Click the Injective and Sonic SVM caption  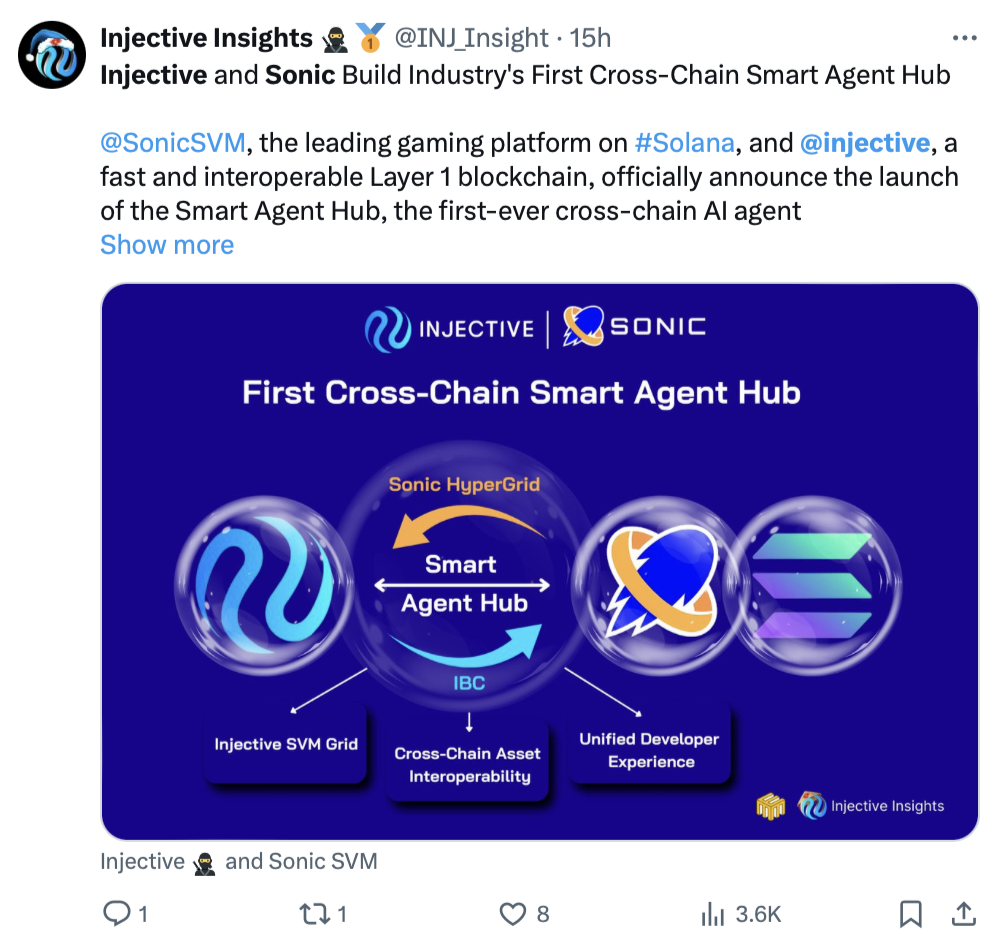point(239,861)
